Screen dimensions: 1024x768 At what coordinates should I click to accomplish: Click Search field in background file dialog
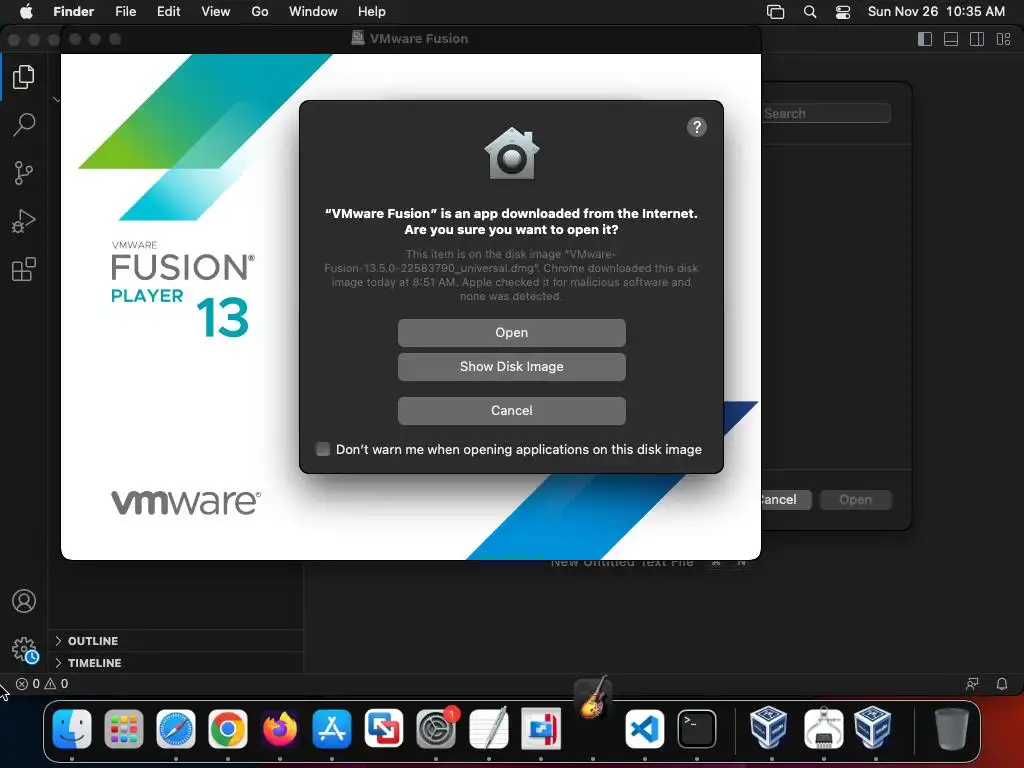pyautogui.click(x=826, y=113)
